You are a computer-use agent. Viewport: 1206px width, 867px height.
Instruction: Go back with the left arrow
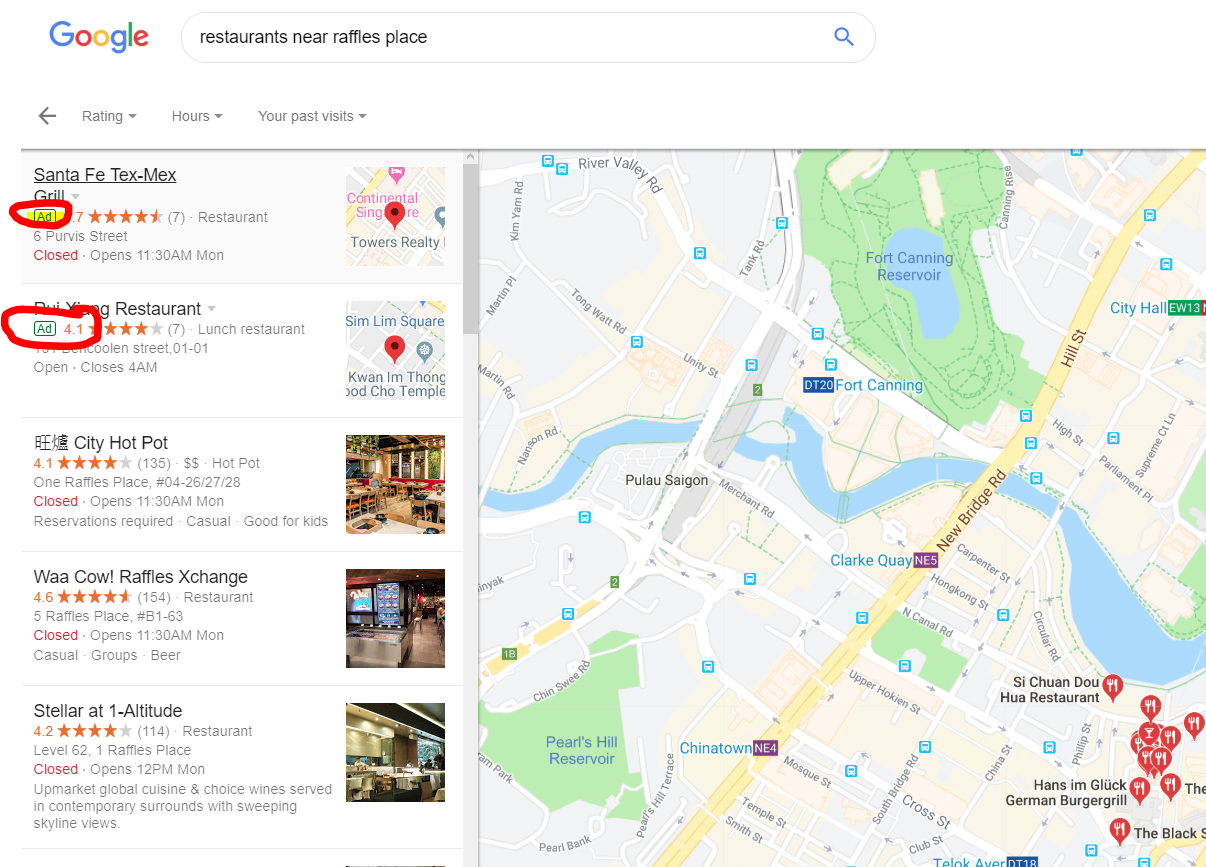[x=47, y=116]
